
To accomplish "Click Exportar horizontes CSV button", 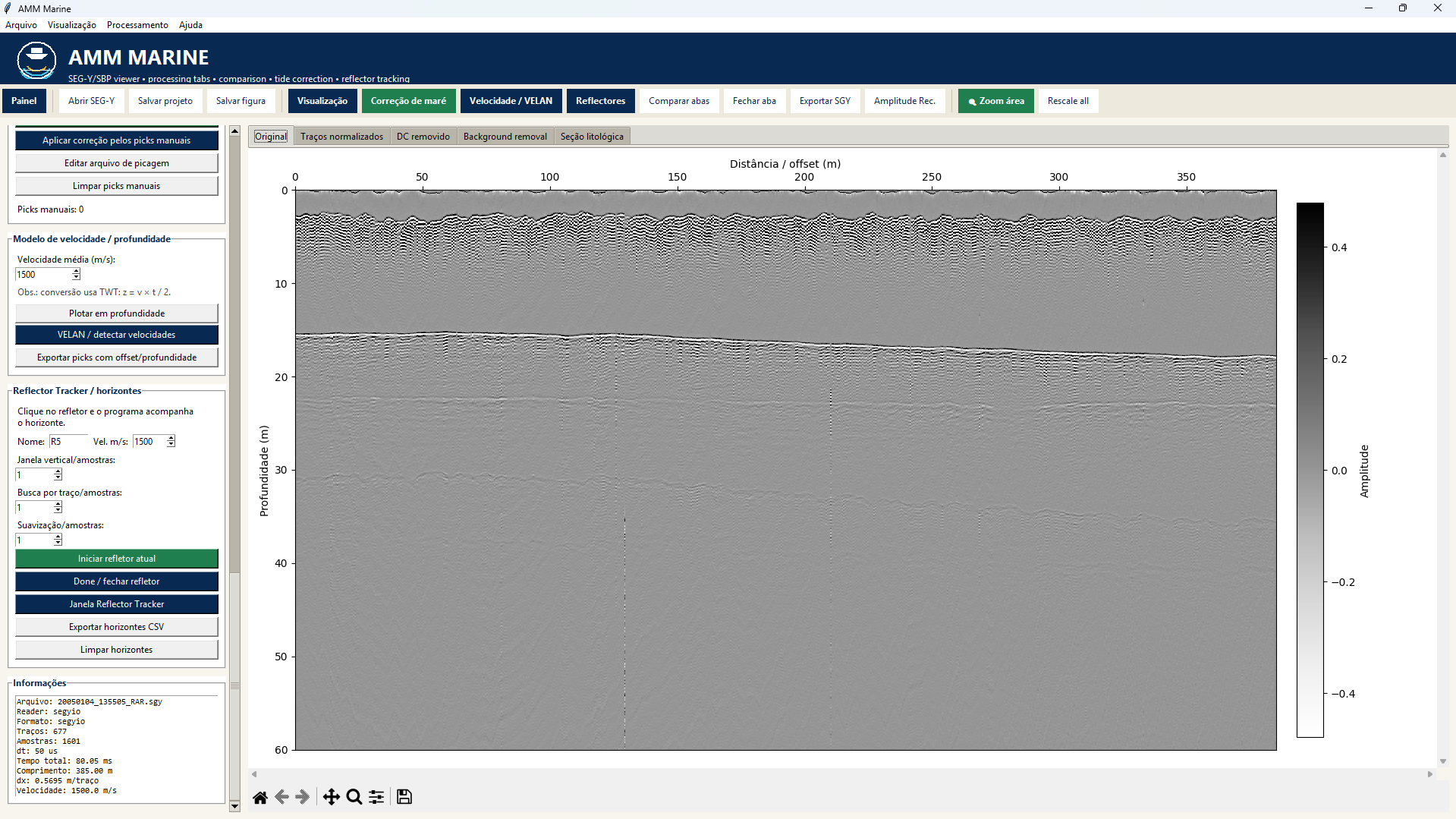I will pos(117,627).
